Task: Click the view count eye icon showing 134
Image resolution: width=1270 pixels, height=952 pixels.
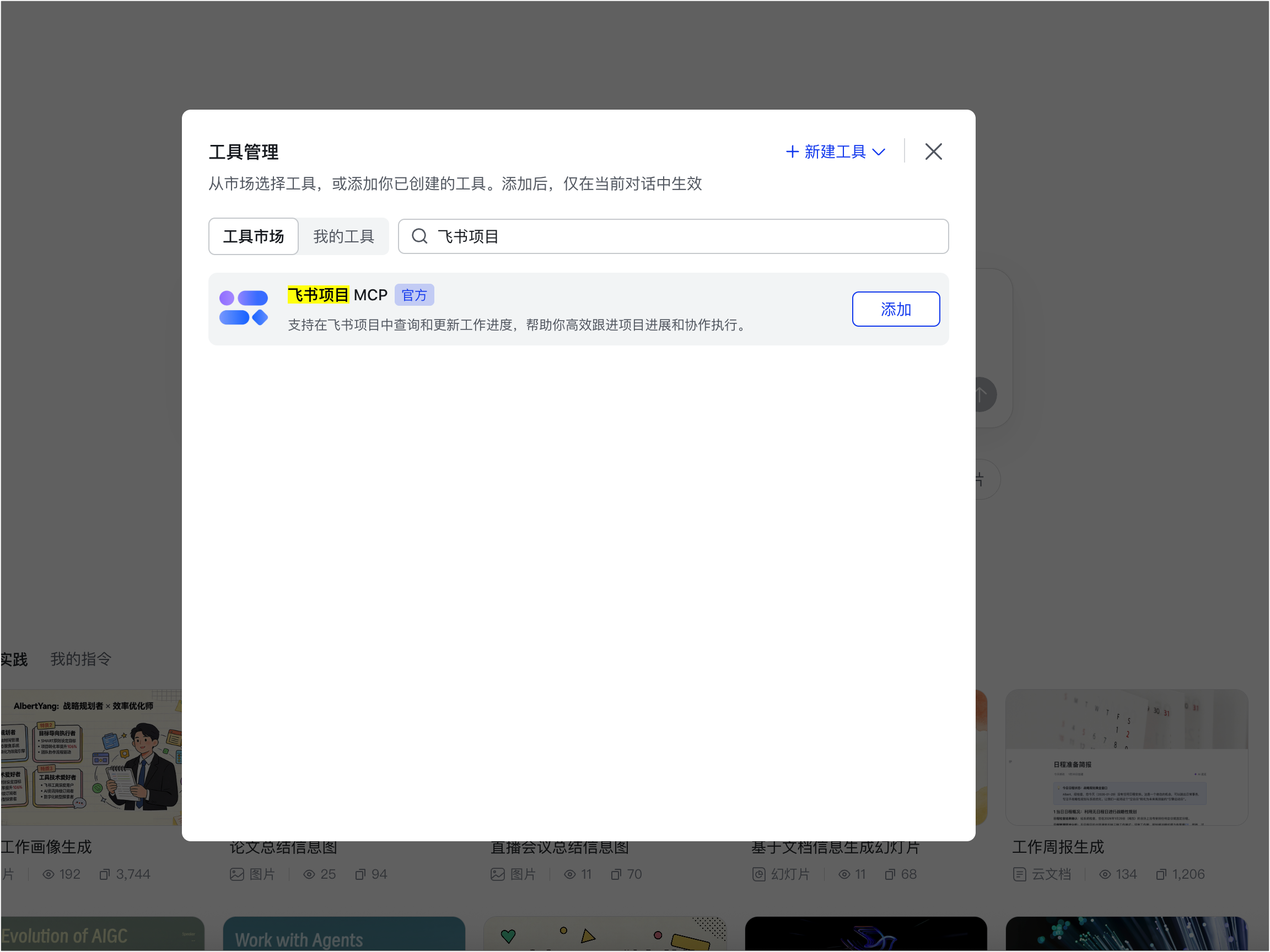Action: coord(1105,874)
